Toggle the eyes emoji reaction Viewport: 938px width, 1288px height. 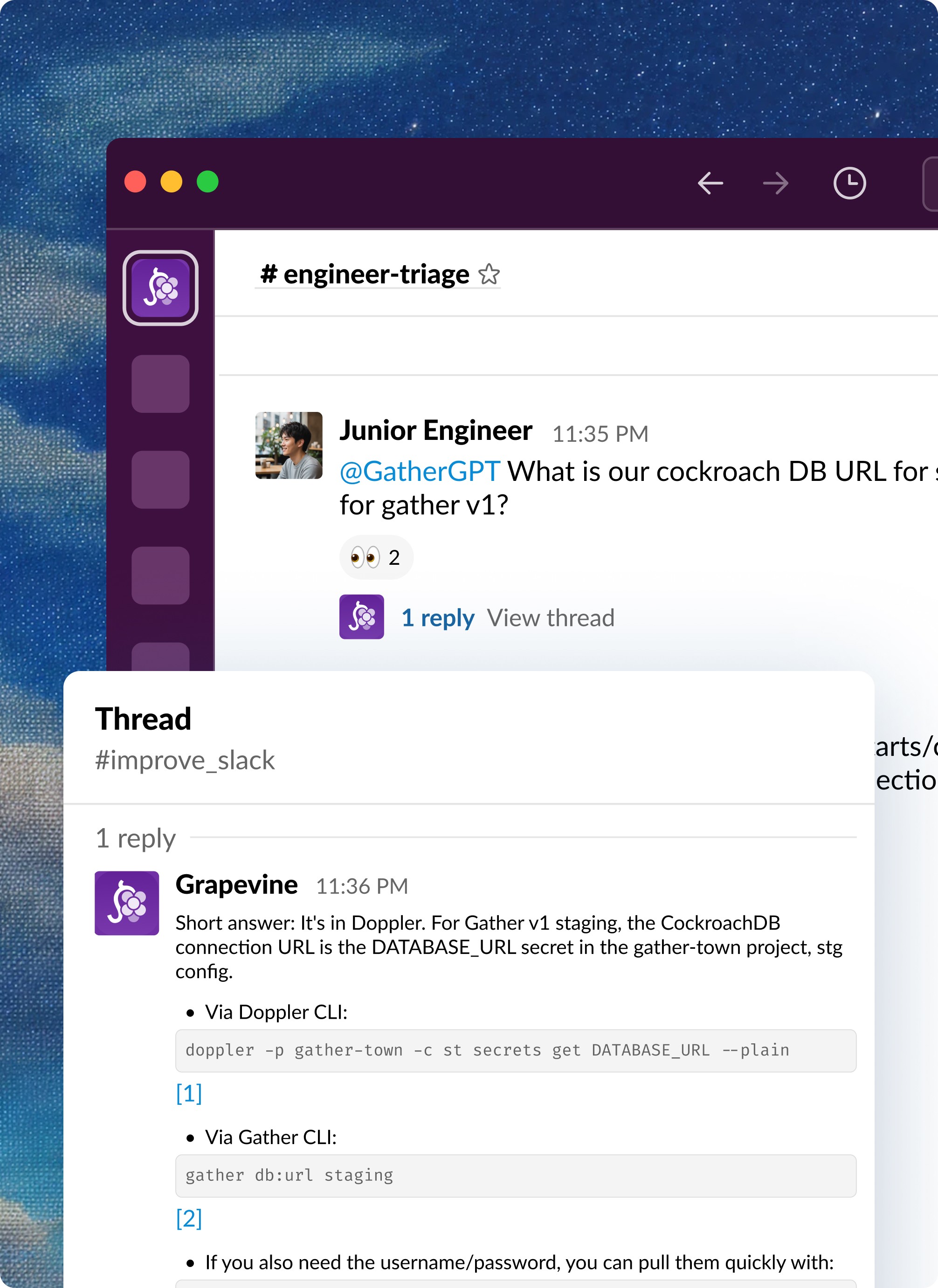coord(376,557)
